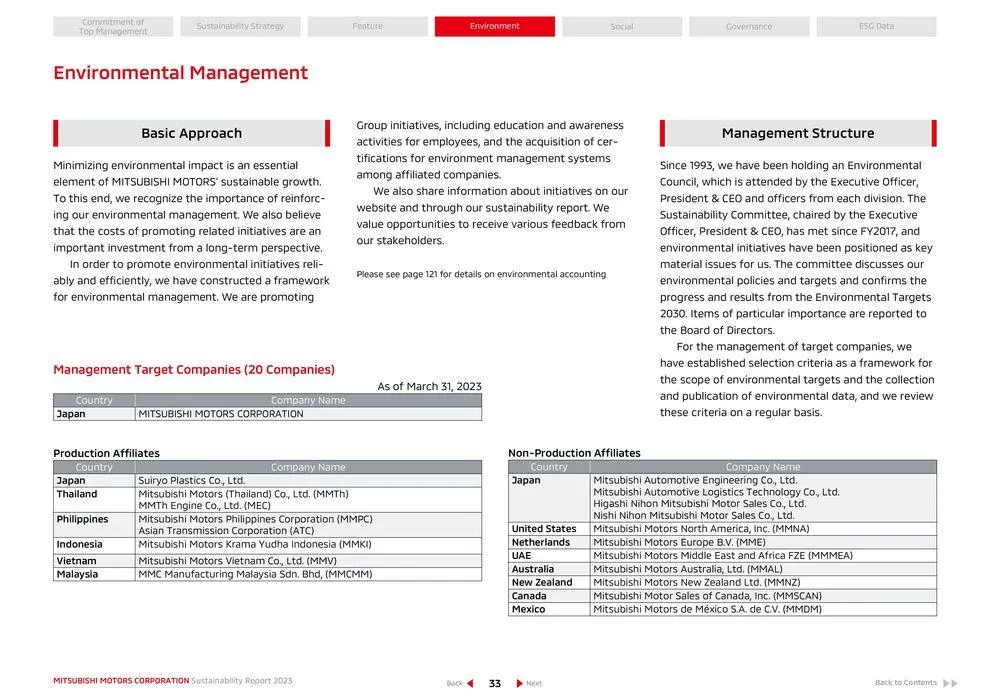990x700 pixels.
Task: Click the red Back arrow icon
Action: click(470, 683)
